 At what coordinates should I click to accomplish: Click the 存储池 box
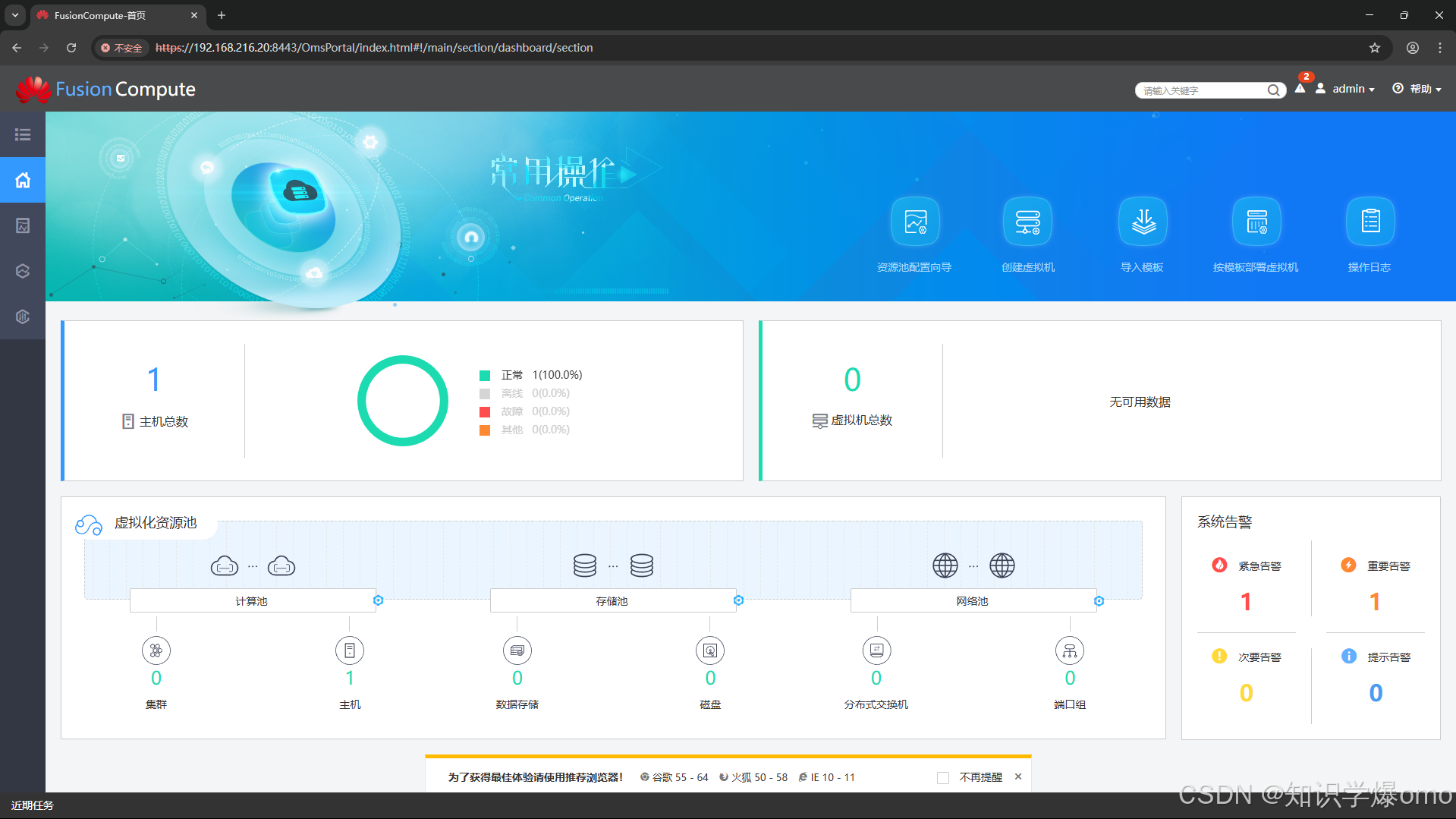(x=612, y=601)
